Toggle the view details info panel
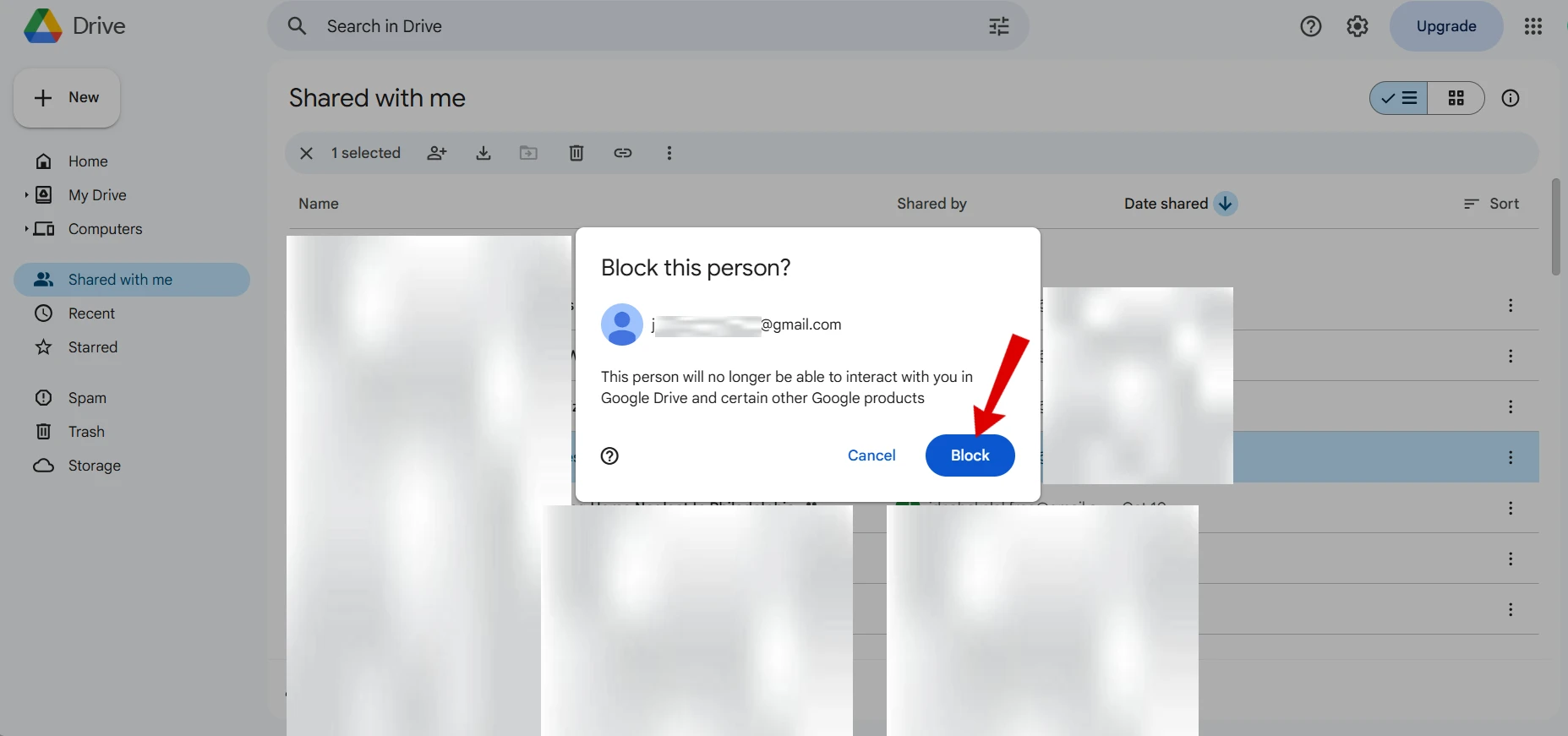 point(1510,98)
